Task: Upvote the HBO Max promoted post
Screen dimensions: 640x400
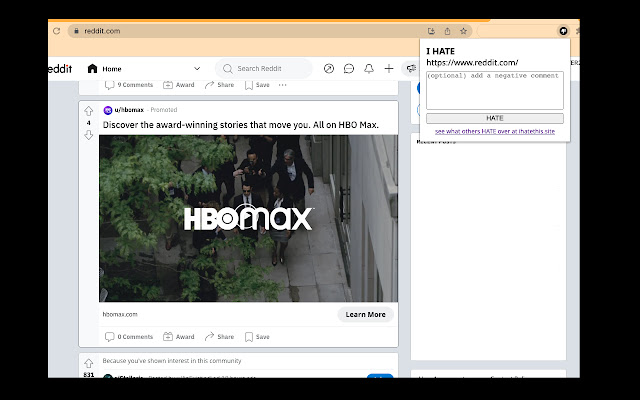Action: pos(89,111)
